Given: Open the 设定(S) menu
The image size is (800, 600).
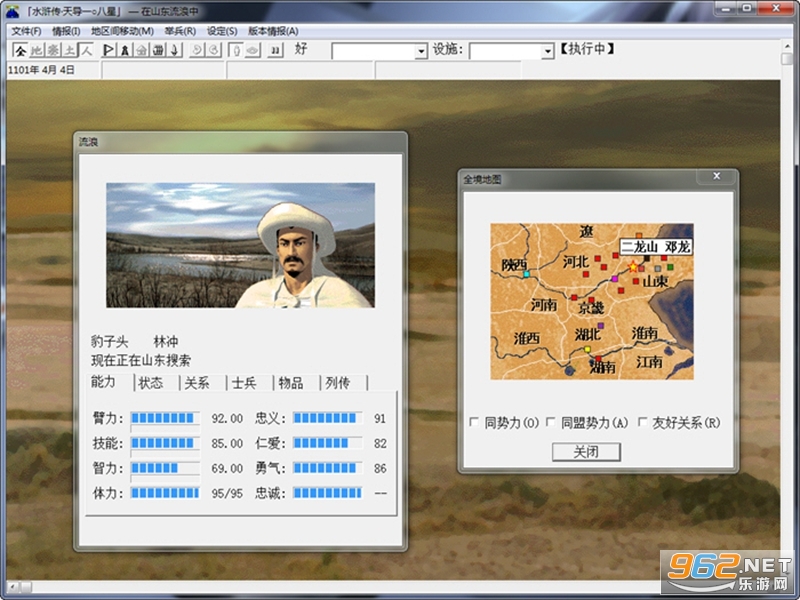Looking at the screenshot, I should (222, 31).
